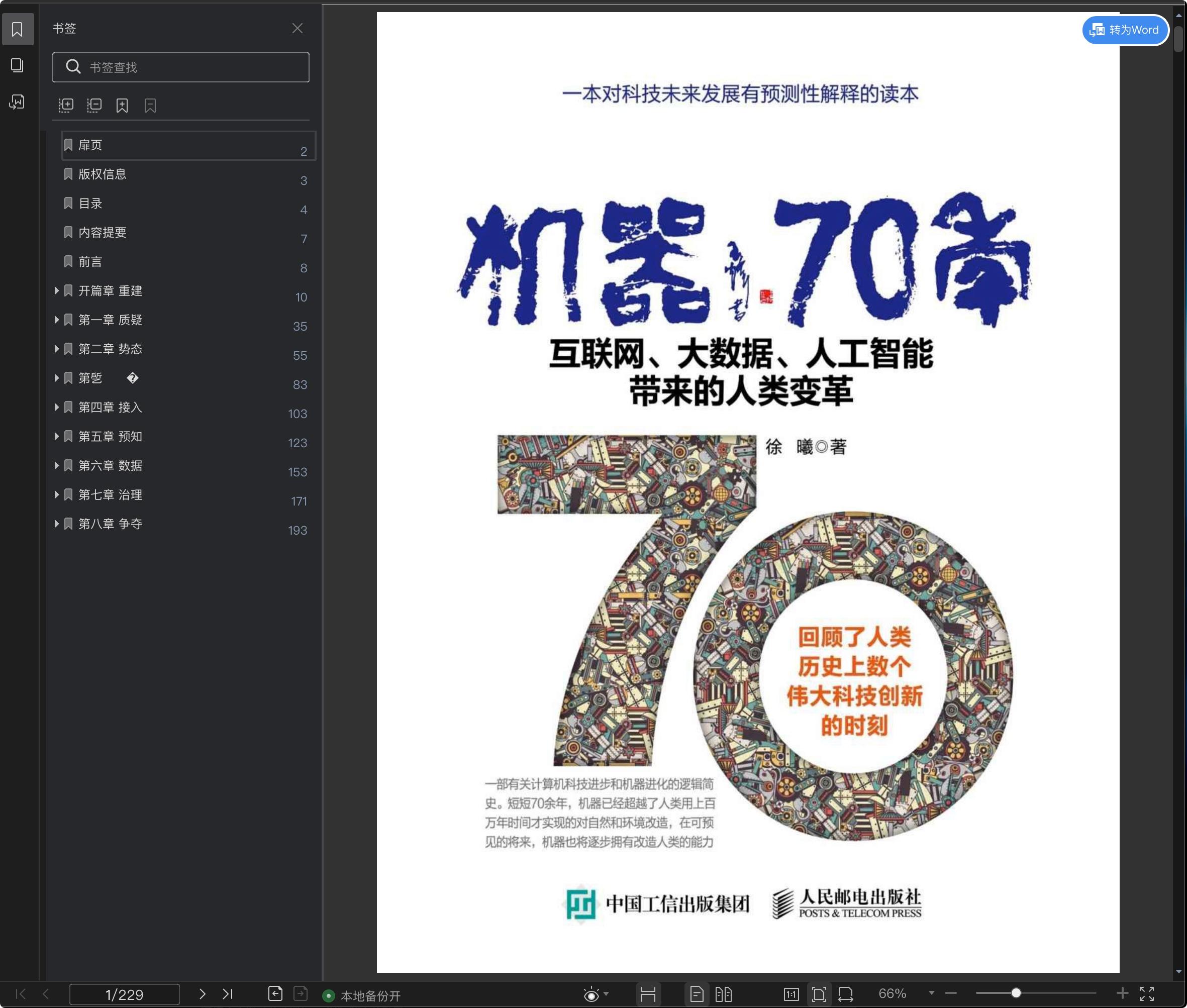This screenshot has height=1008, width=1187.
Task: Expand the 第五章 预知 bookmark
Action: tap(56, 436)
